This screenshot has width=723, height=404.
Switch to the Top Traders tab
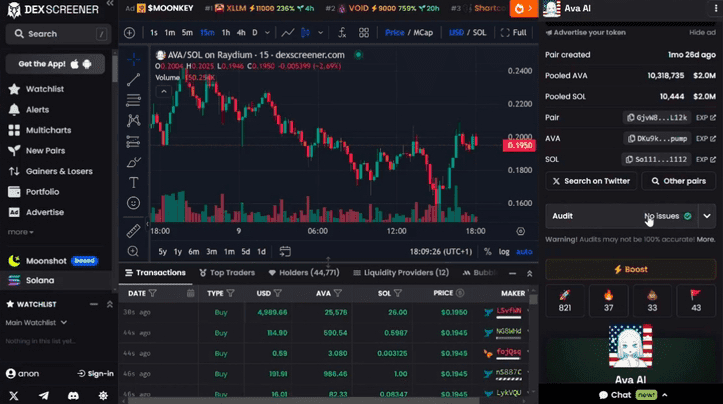230,272
